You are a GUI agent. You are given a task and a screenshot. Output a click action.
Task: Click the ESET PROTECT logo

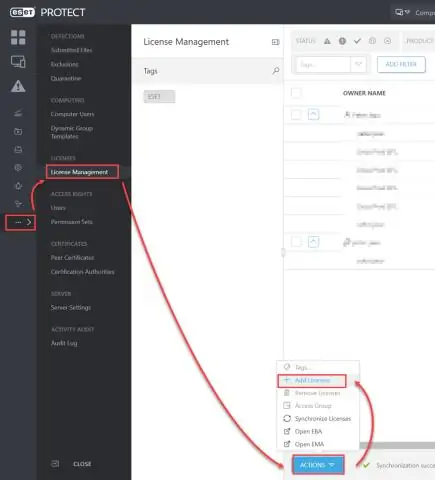[x=47, y=12]
